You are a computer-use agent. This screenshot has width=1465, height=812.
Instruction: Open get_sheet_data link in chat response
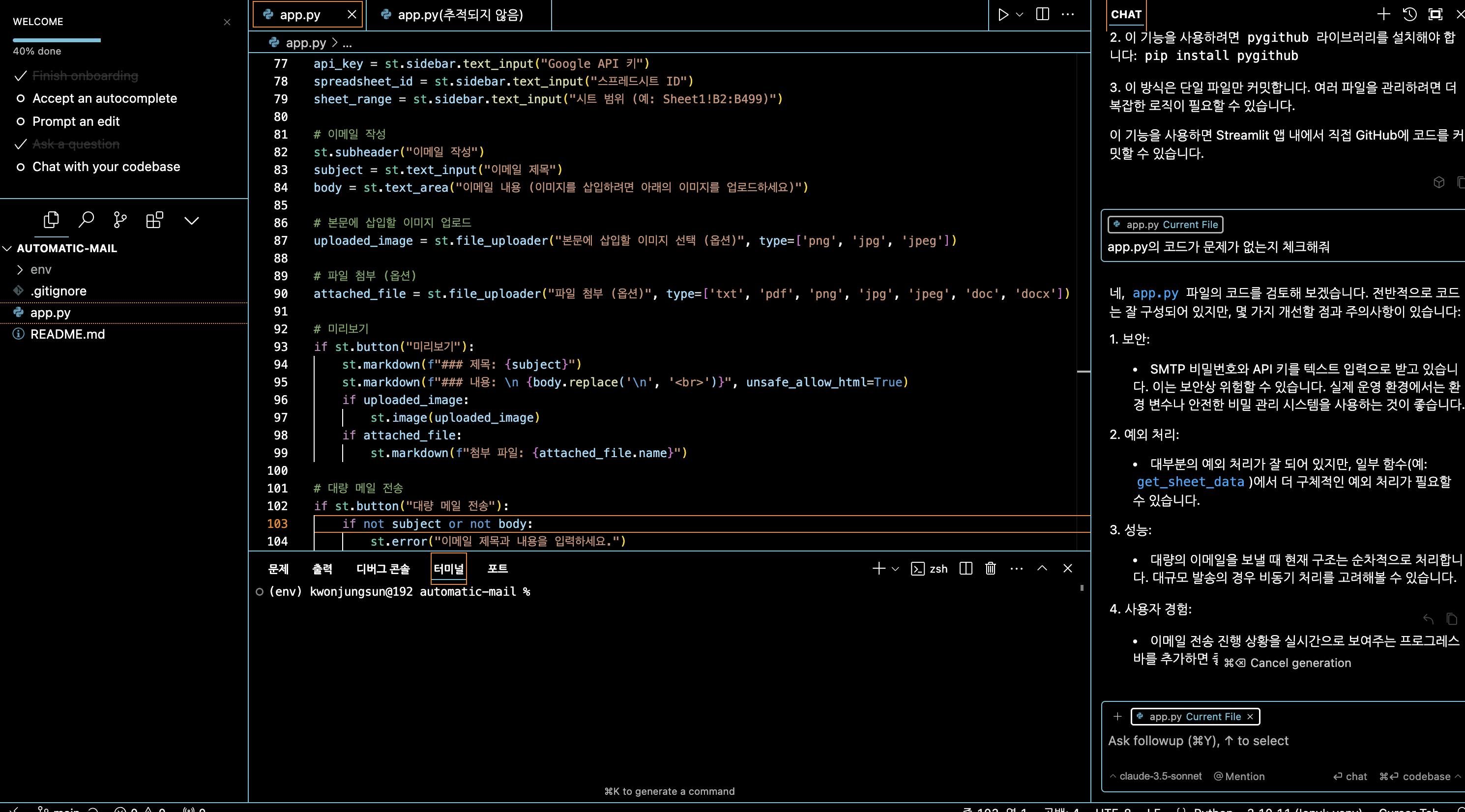pyautogui.click(x=1190, y=482)
